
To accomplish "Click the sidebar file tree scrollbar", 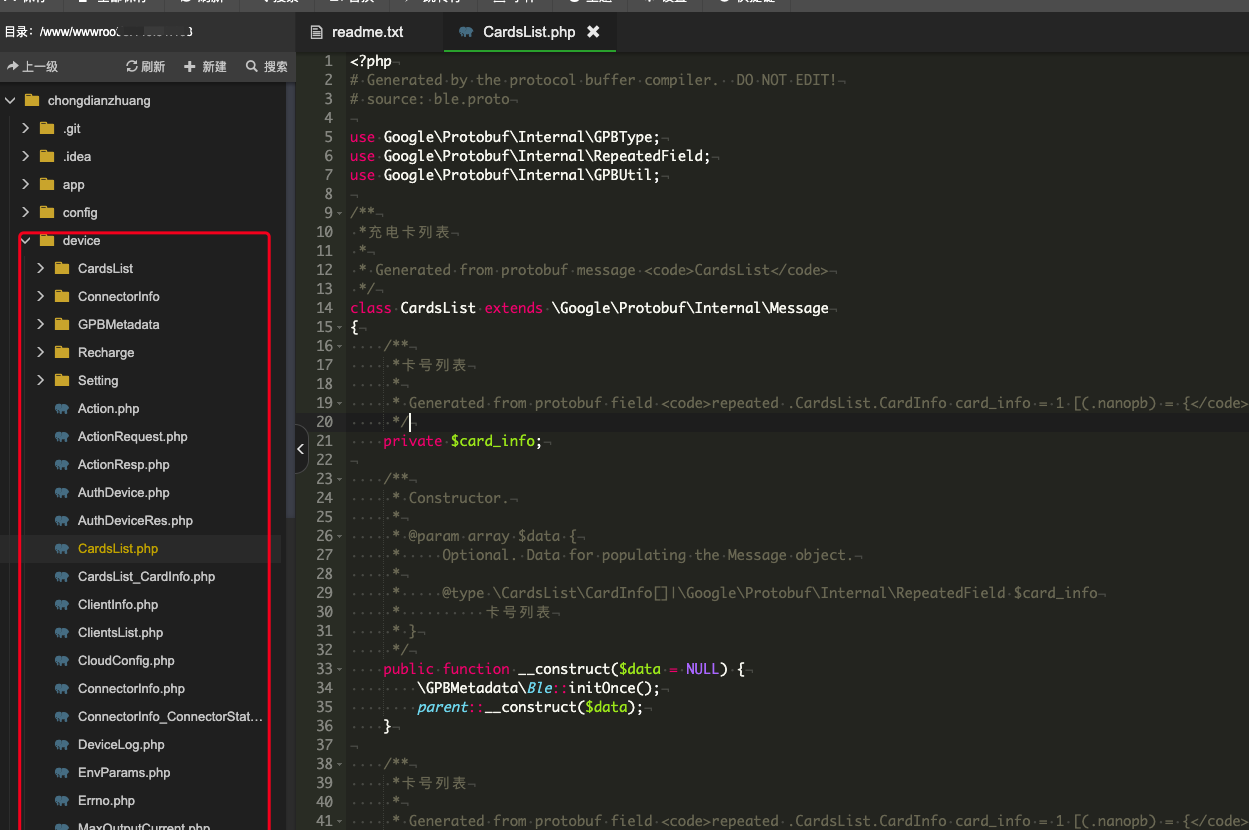I will 291,300.
